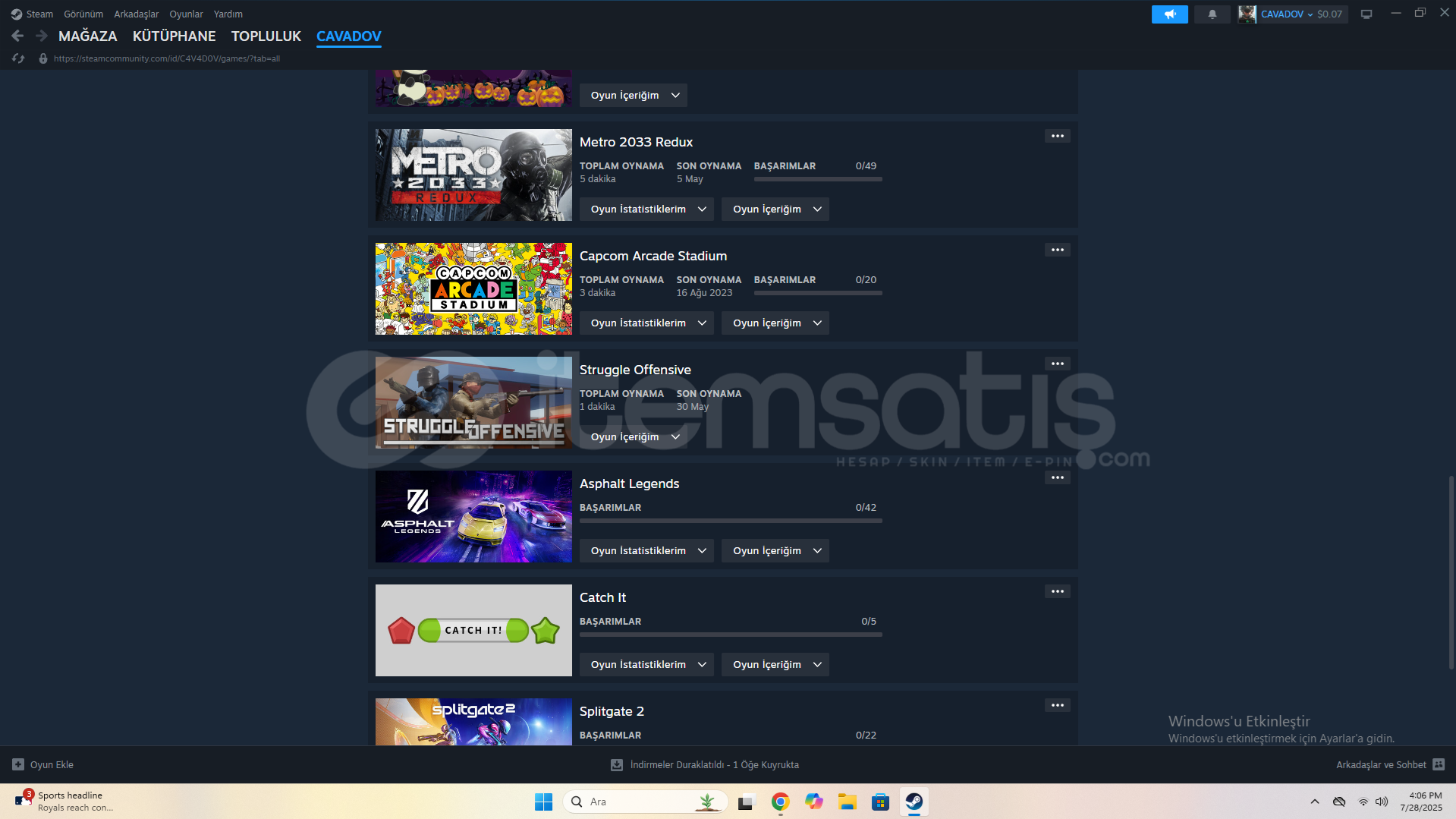Expand Oyun İçeriğim for Catch It
Viewport: 1456px width, 819px height.
(775, 664)
